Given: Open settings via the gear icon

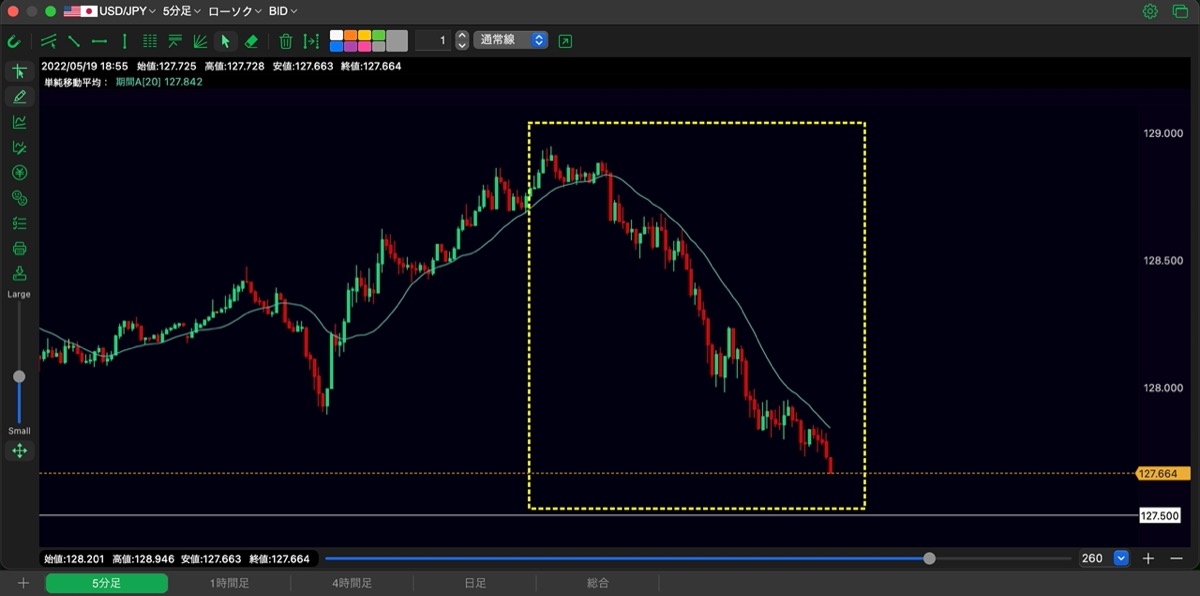Looking at the screenshot, I should [x=1150, y=12].
